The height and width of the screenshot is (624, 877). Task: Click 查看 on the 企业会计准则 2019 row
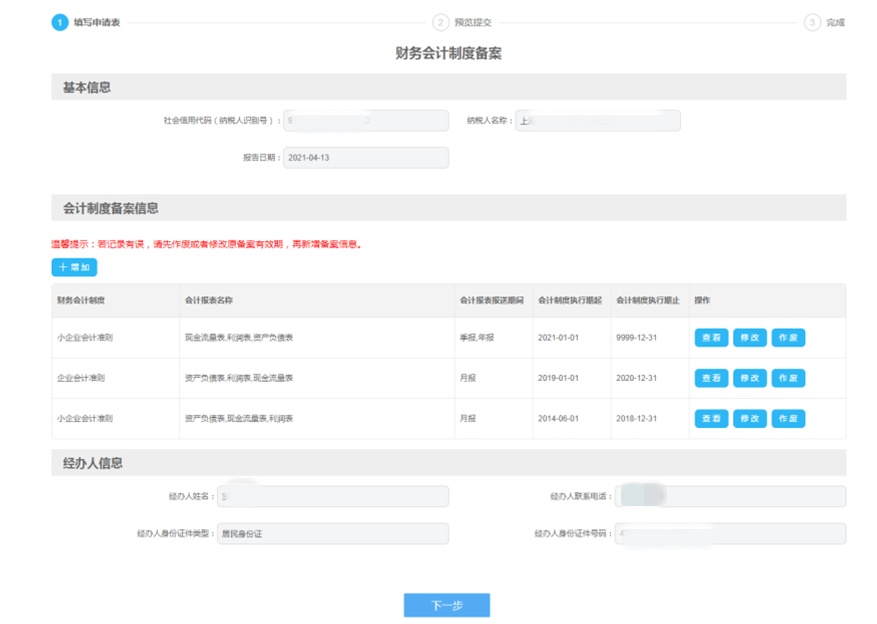click(x=711, y=378)
